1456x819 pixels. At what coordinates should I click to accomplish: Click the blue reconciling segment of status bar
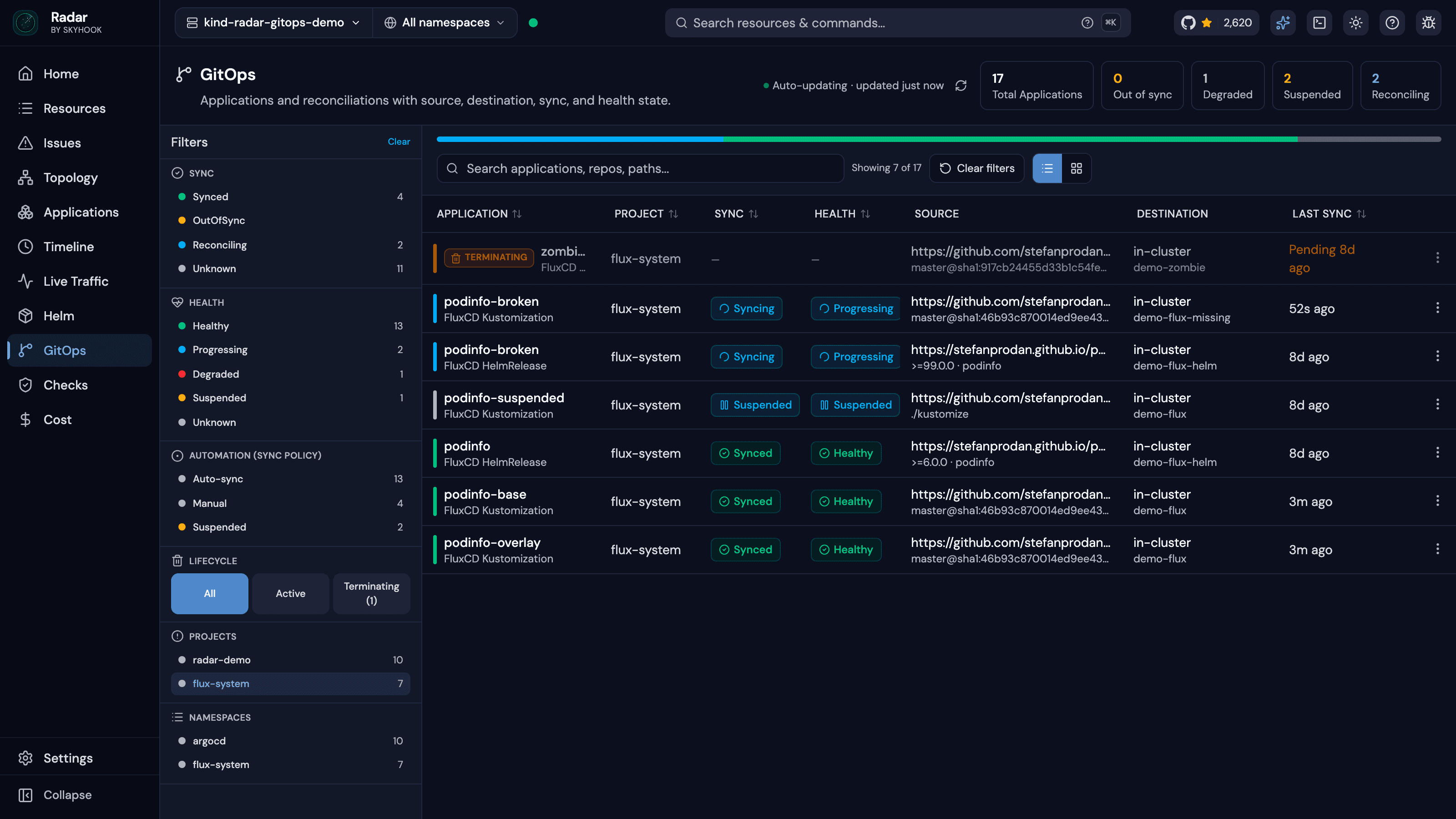pos(580,139)
